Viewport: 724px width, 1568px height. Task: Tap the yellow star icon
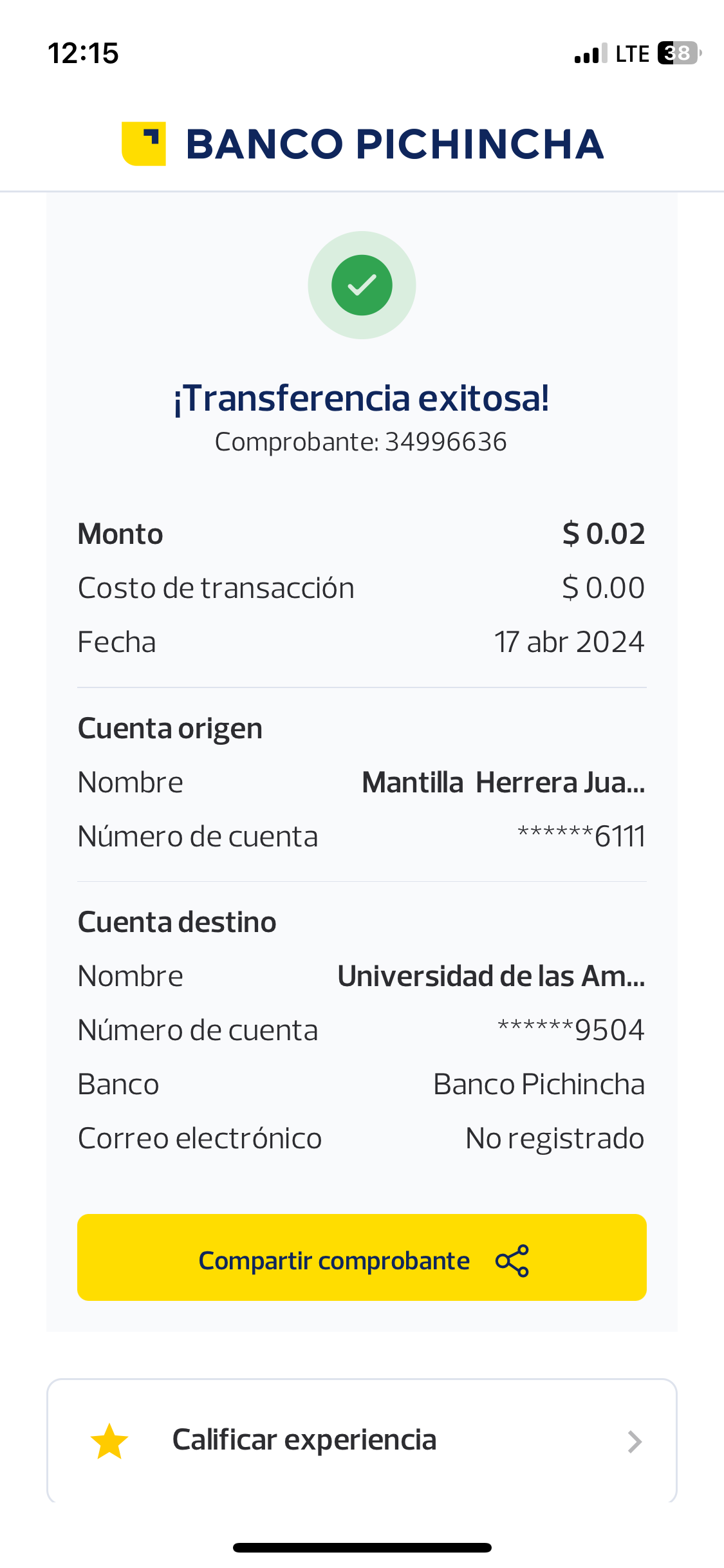[109, 1441]
